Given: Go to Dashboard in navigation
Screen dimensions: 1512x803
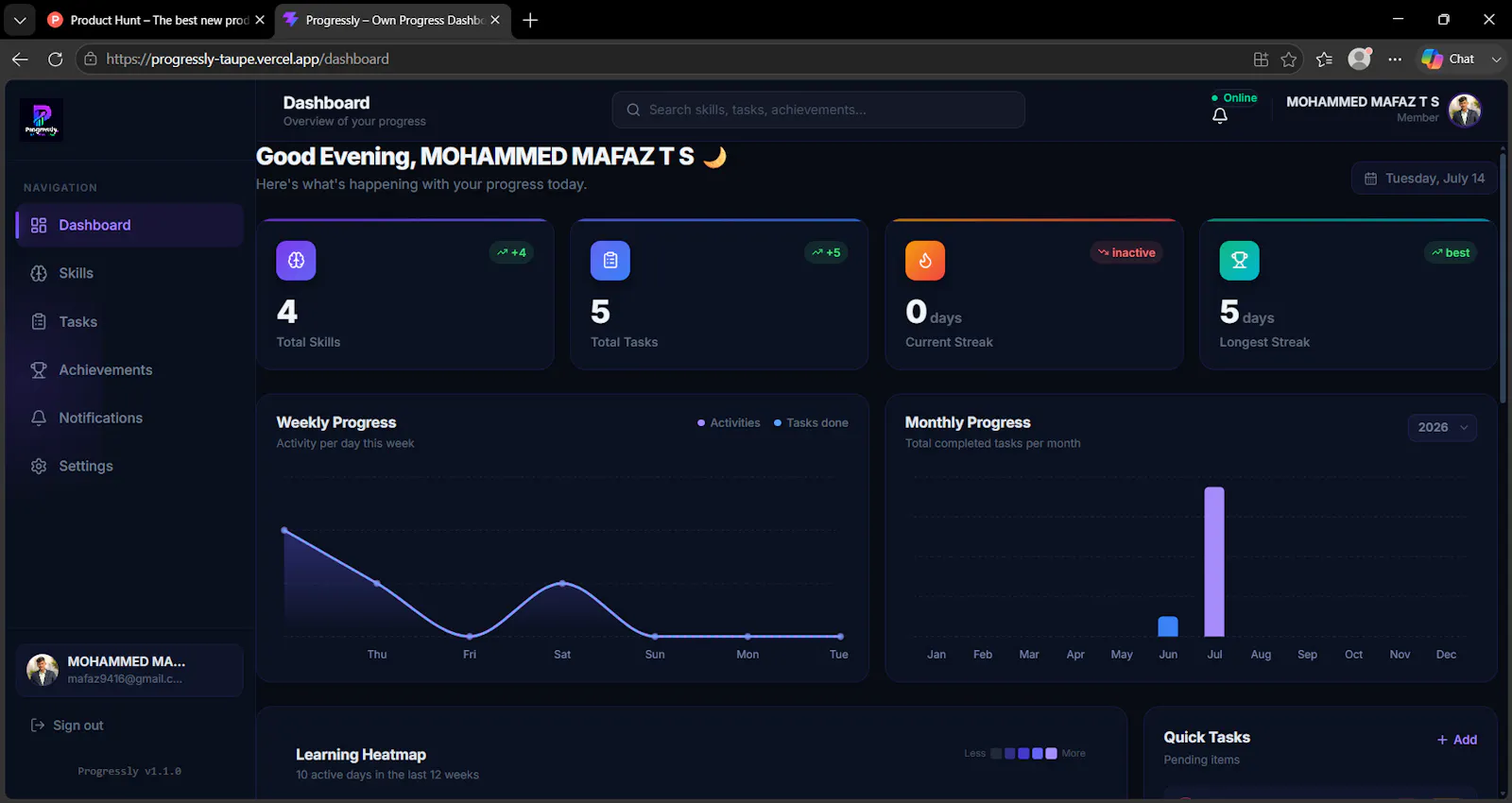Looking at the screenshot, I should (x=129, y=225).
